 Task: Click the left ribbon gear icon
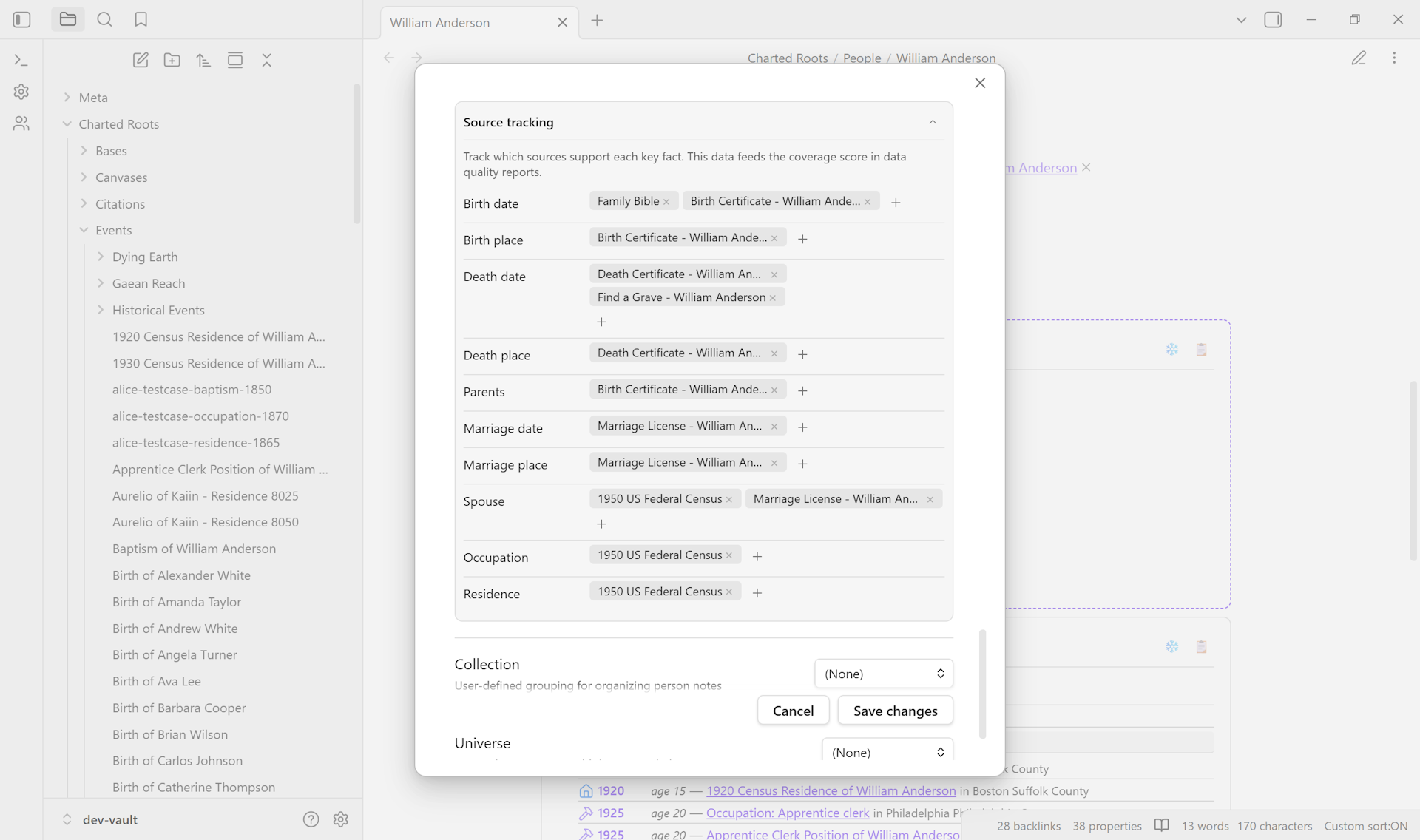pyautogui.click(x=21, y=92)
